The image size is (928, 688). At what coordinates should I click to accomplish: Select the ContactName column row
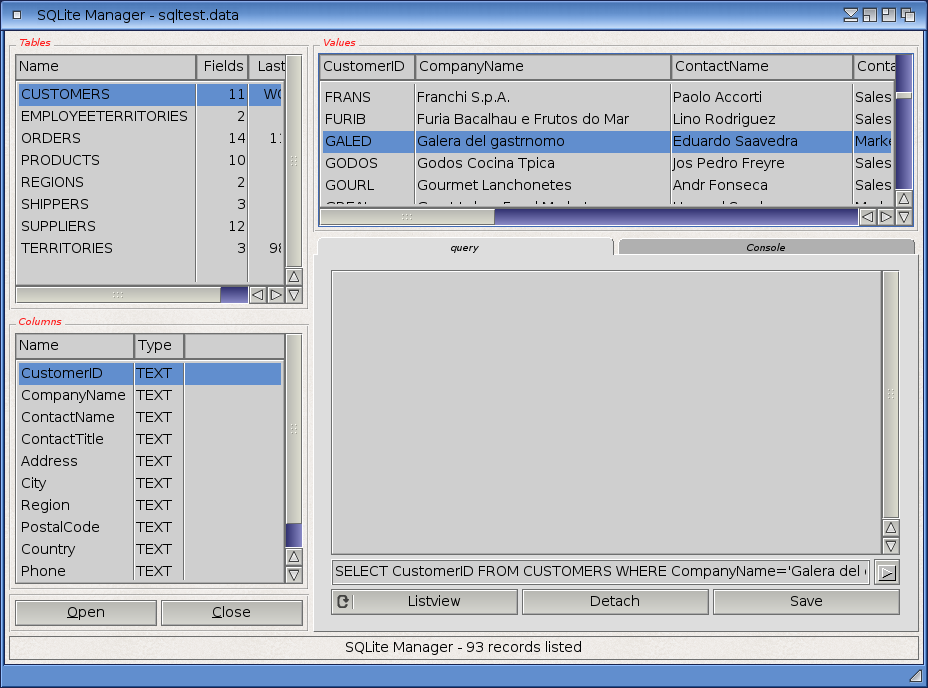(149, 417)
